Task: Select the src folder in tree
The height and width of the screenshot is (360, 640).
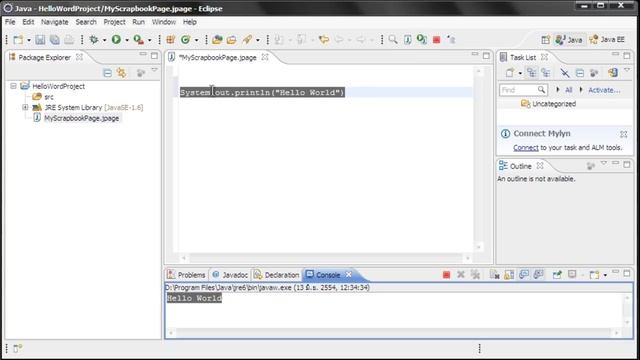Action: click(x=49, y=97)
